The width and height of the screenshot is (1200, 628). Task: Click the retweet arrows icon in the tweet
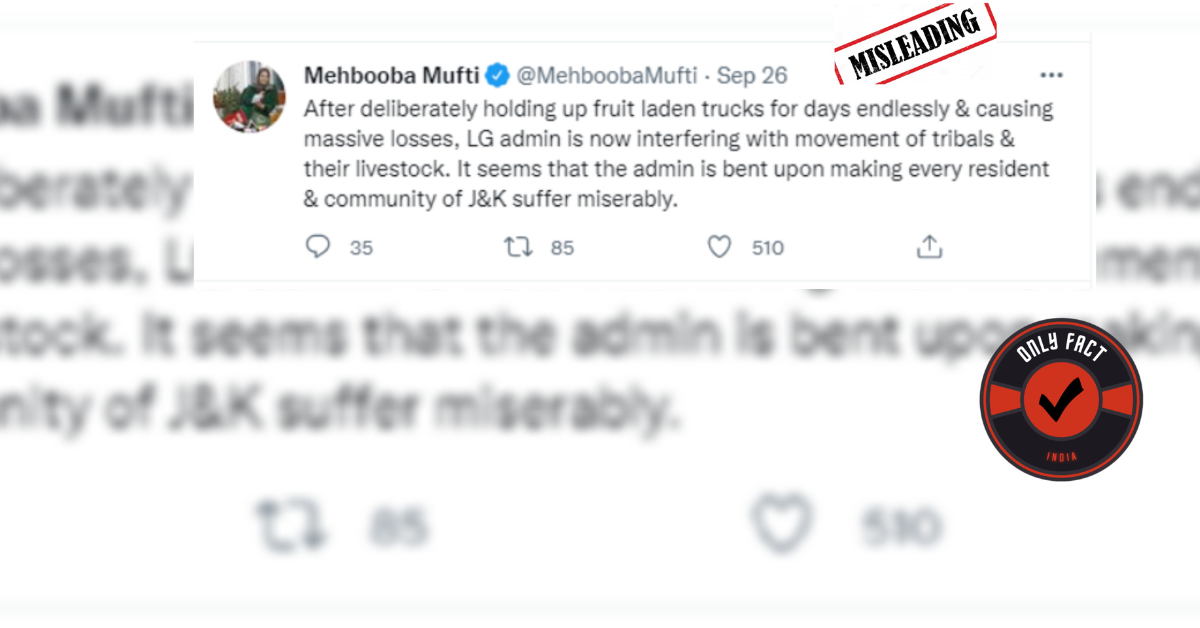tap(518, 247)
